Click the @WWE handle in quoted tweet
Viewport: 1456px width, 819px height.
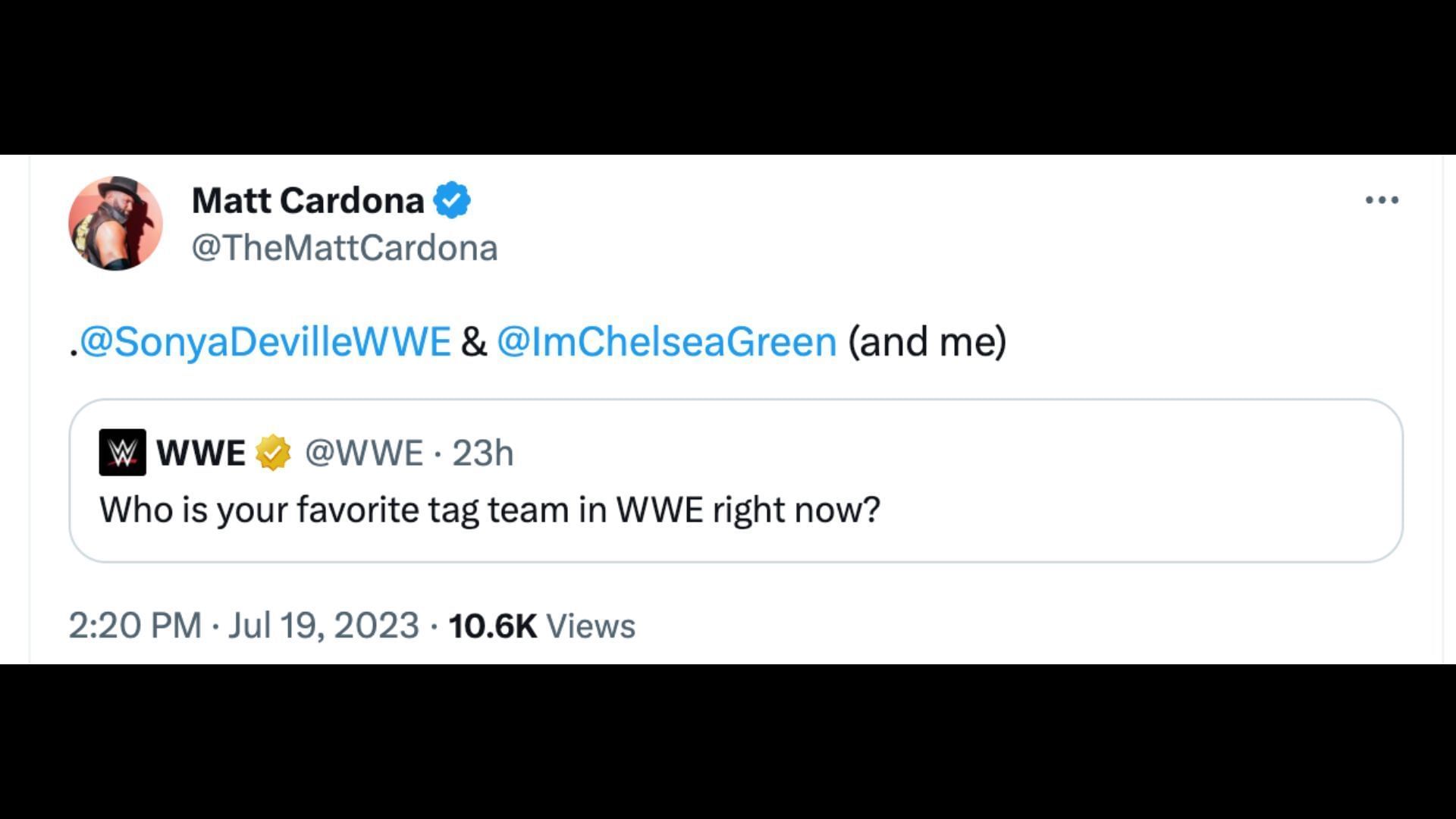(x=364, y=453)
